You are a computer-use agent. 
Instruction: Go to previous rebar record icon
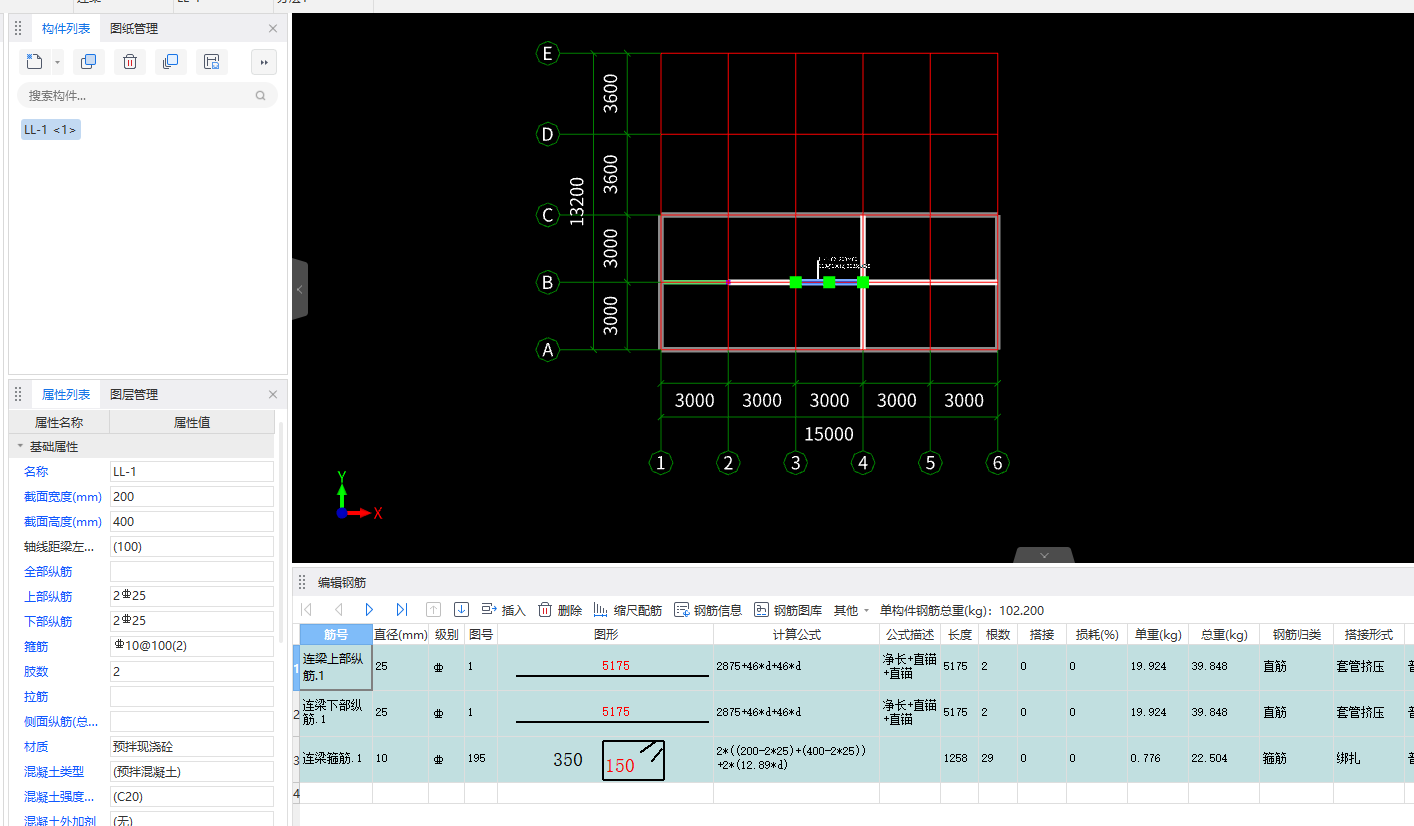tap(339, 610)
